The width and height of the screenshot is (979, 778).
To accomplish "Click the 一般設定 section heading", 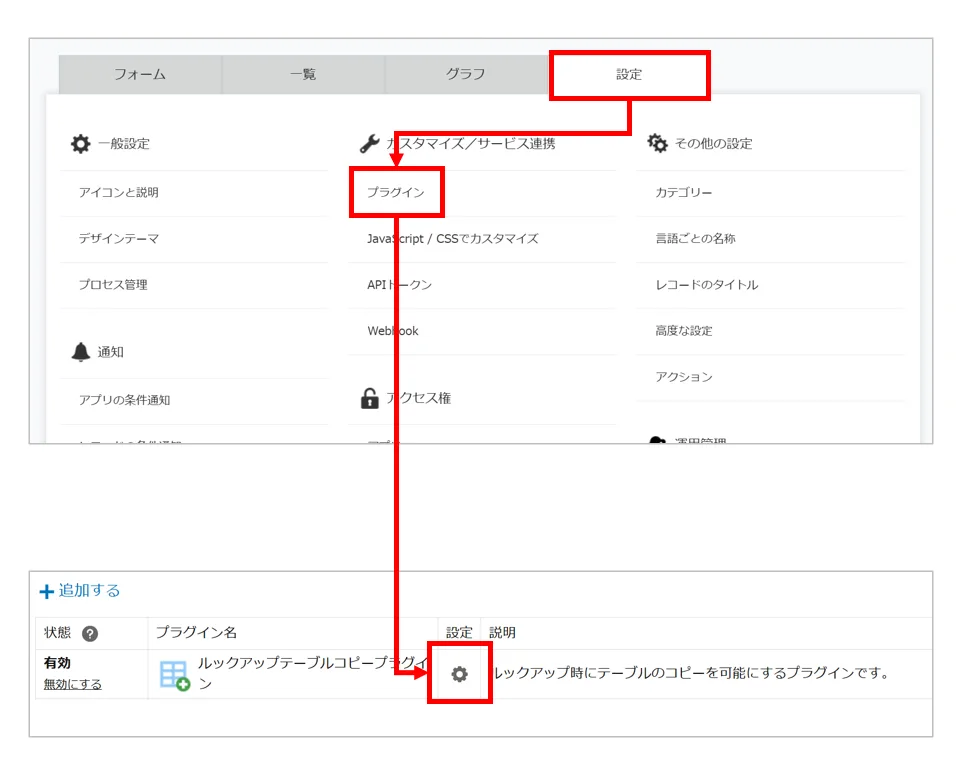I will pyautogui.click(x=124, y=144).
